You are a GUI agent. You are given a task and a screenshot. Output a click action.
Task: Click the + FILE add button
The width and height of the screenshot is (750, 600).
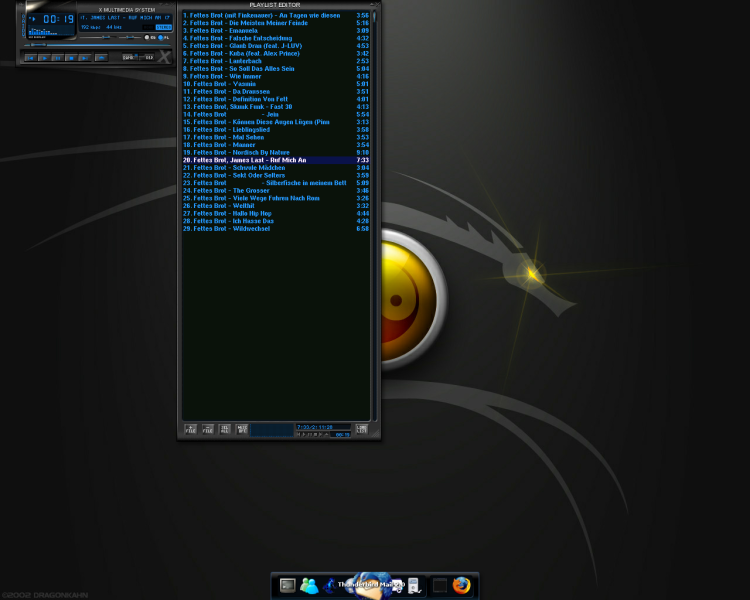tap(190, 429)
